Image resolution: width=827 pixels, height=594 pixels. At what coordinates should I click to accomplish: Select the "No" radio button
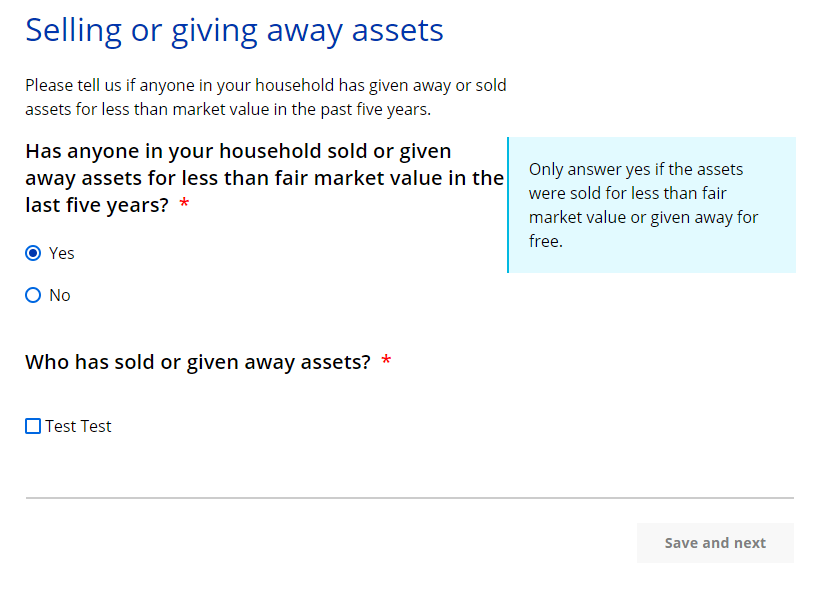33,295
